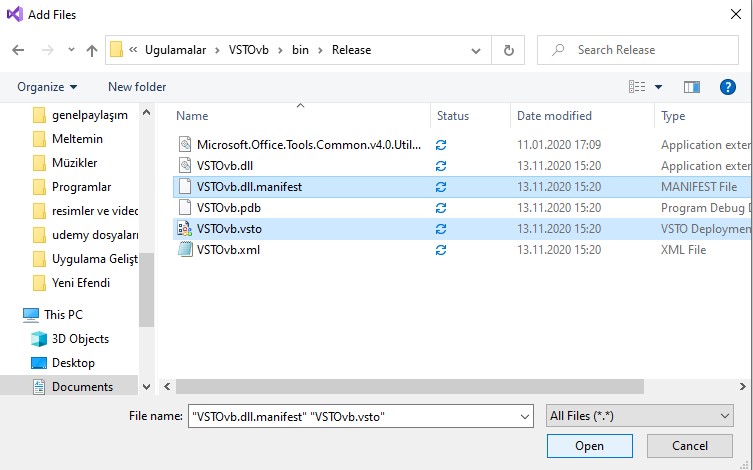Go up one folder level
This screenshot has height=470, width=753.
click(x=92, y=50)
